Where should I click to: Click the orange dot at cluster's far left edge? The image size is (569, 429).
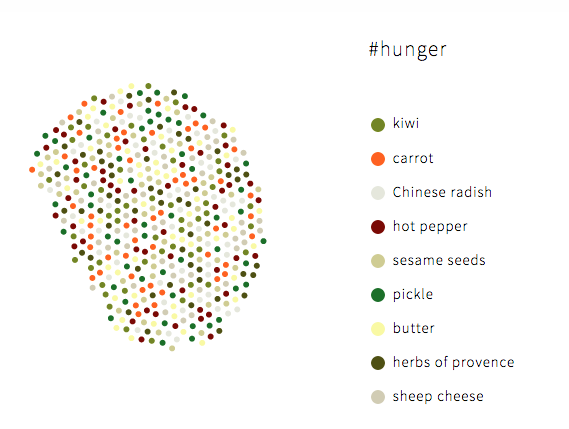coord(32,169)
